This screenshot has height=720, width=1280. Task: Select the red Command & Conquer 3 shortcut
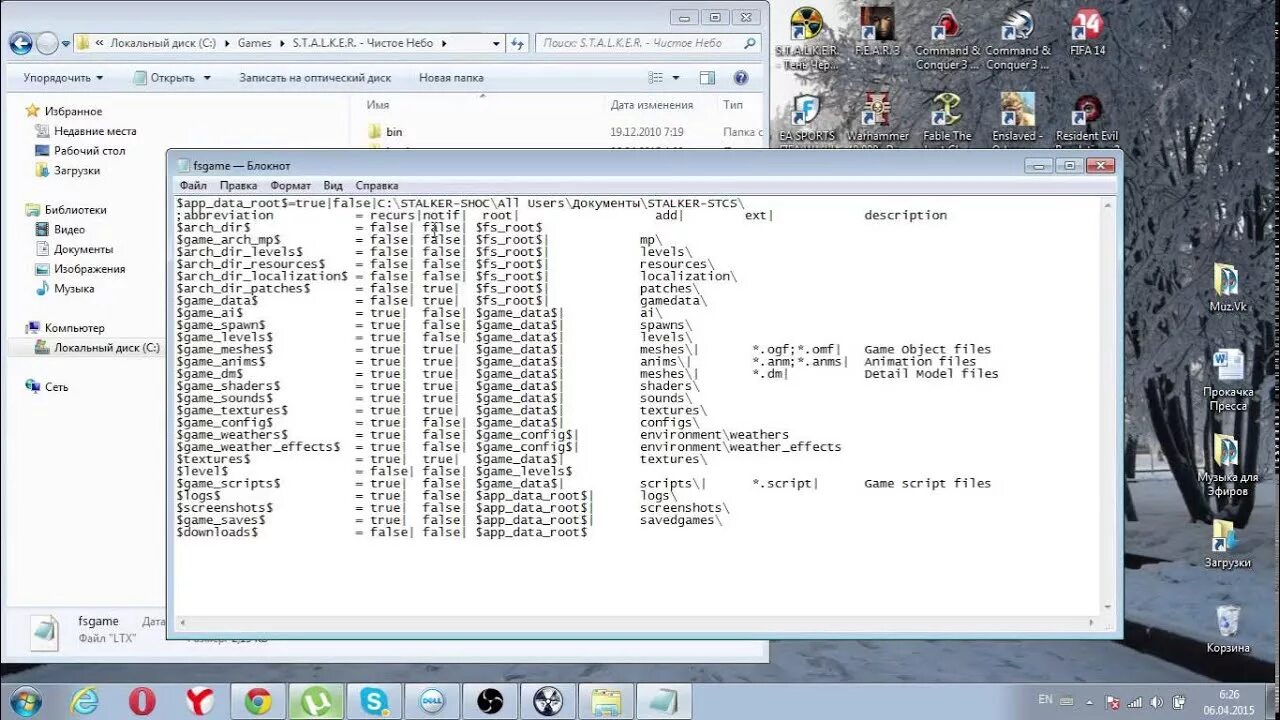click(947, 38)
